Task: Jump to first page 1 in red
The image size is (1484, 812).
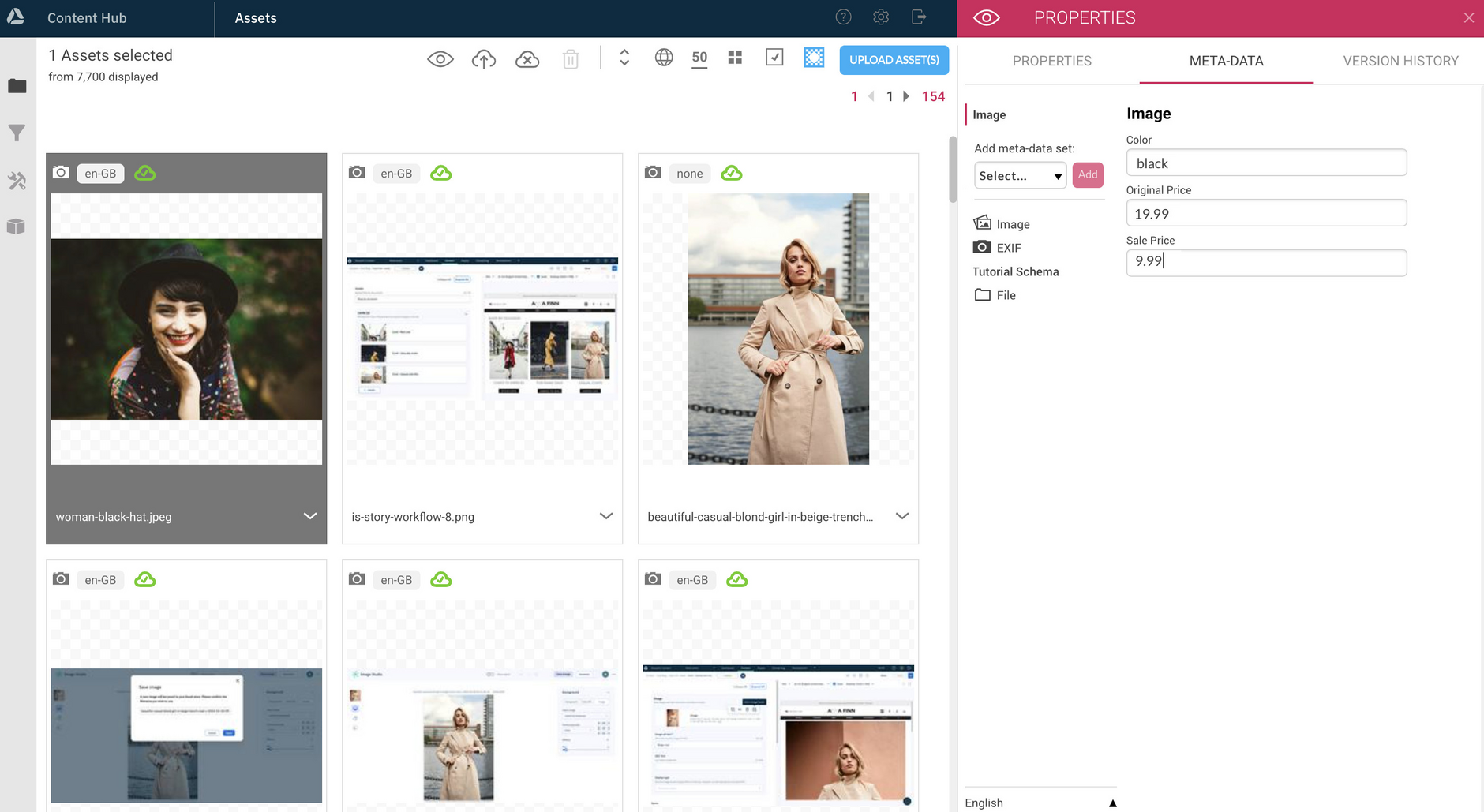Action: click(x=854, y=96)
